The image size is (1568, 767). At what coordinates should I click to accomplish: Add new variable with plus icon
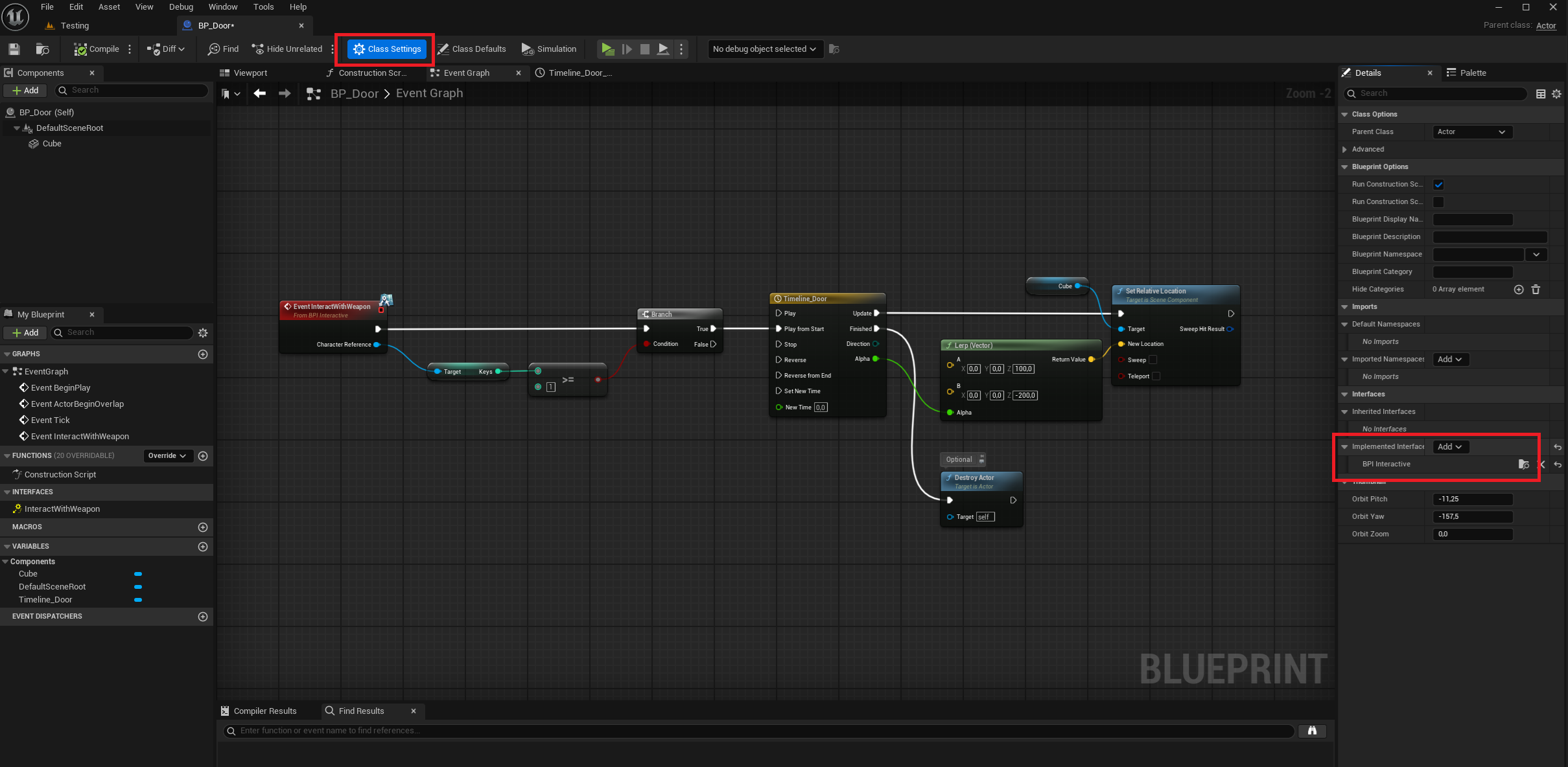tap(203, 547)
